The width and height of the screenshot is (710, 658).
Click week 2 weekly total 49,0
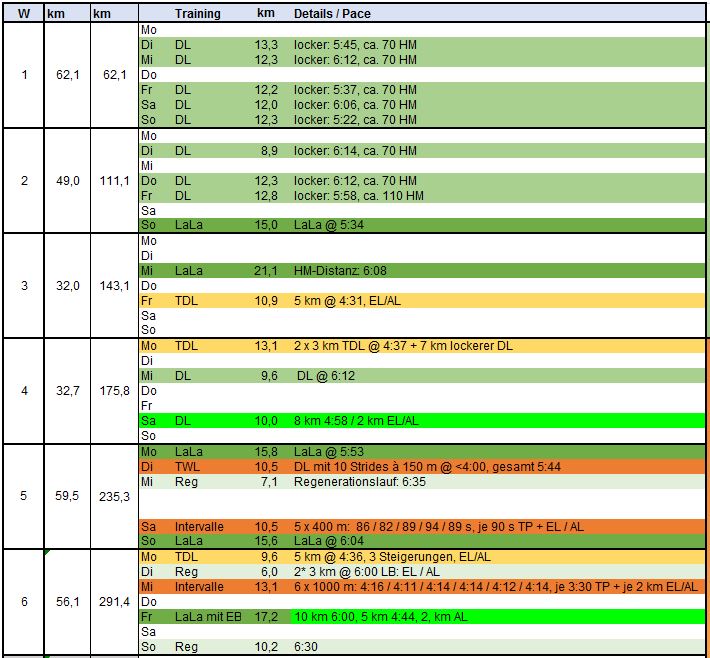pos(67,180)
